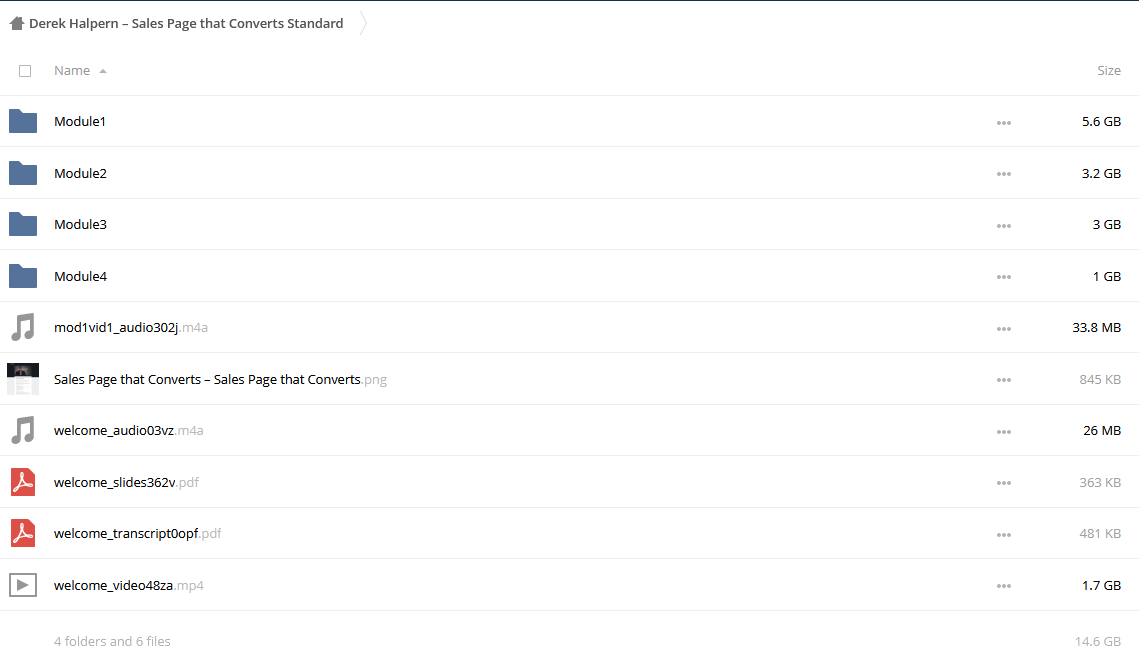
Task: Tick the select-all checkbox
Action: [25, 70]
